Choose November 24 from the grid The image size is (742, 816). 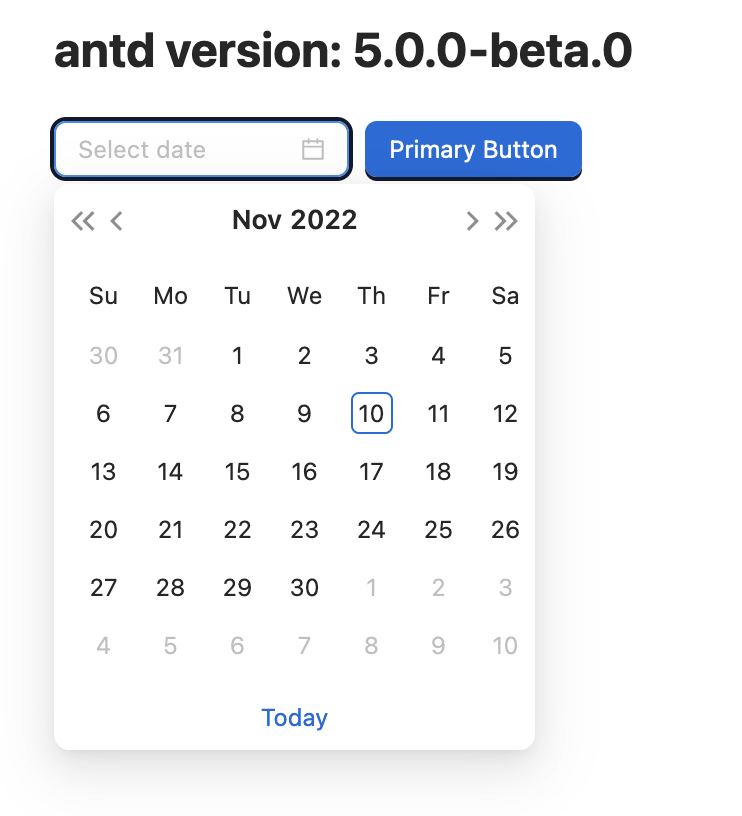click(371, 529)
